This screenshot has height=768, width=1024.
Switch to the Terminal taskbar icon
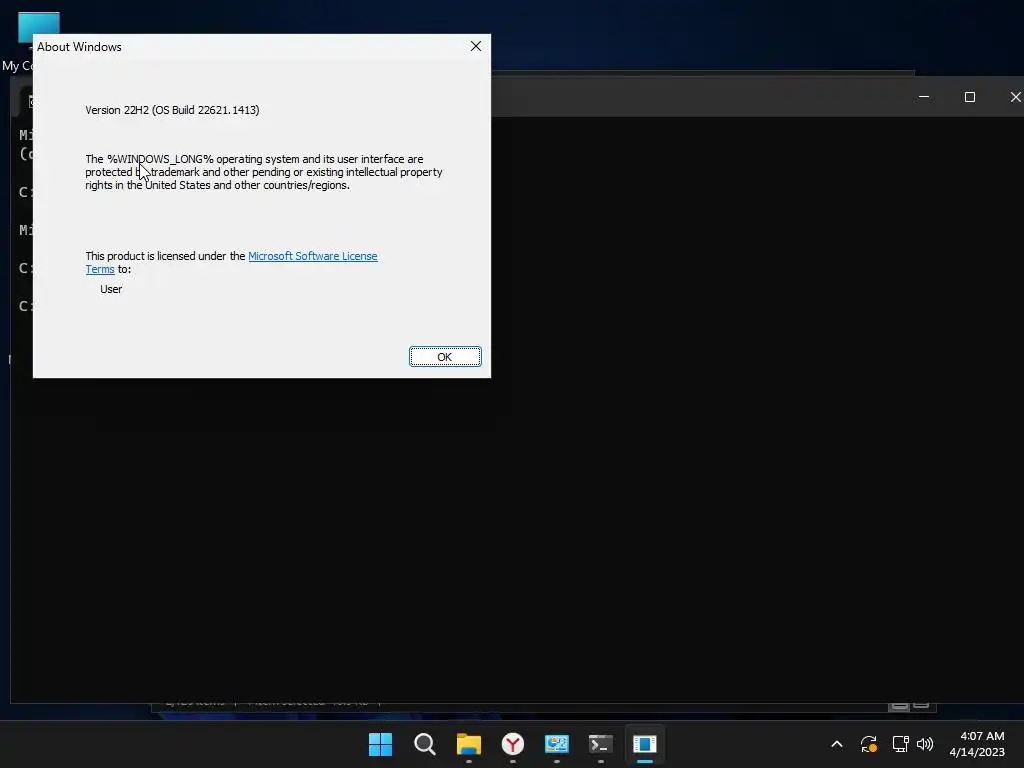(x=600, y=744)
